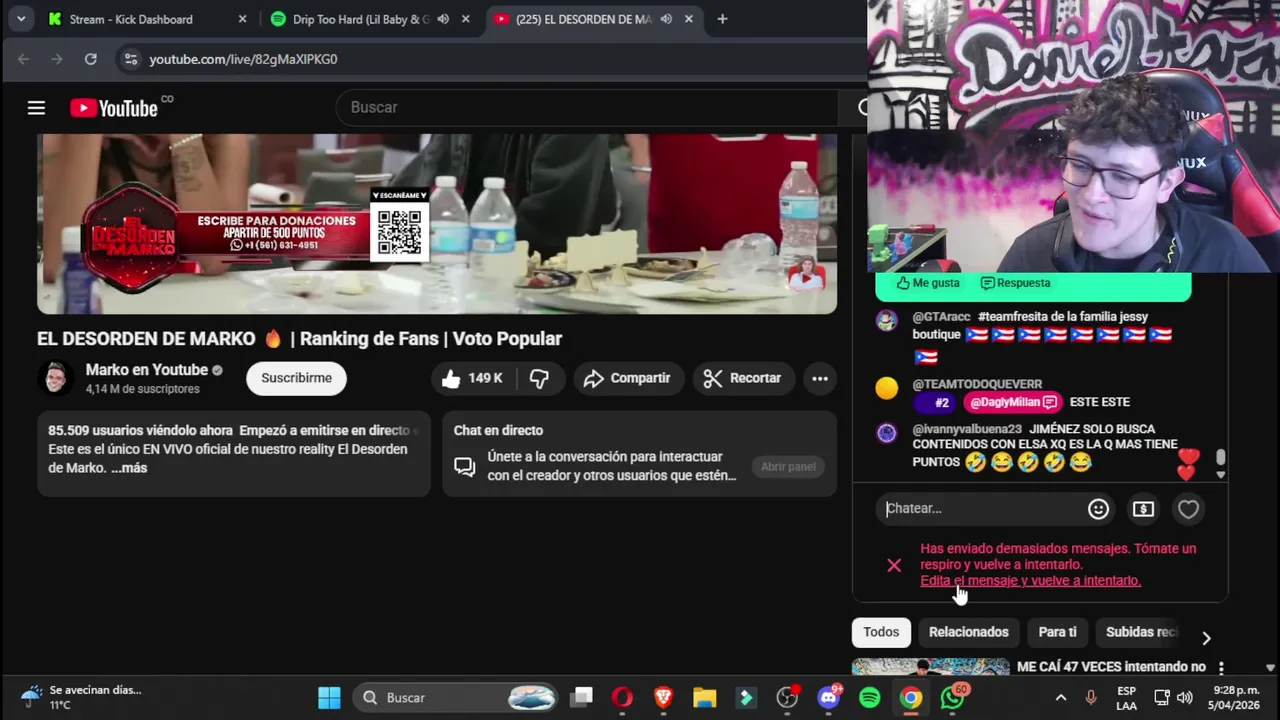Select the Relacionados filter chip
The image size is (1280, 720).
click(x=968, y=632)
